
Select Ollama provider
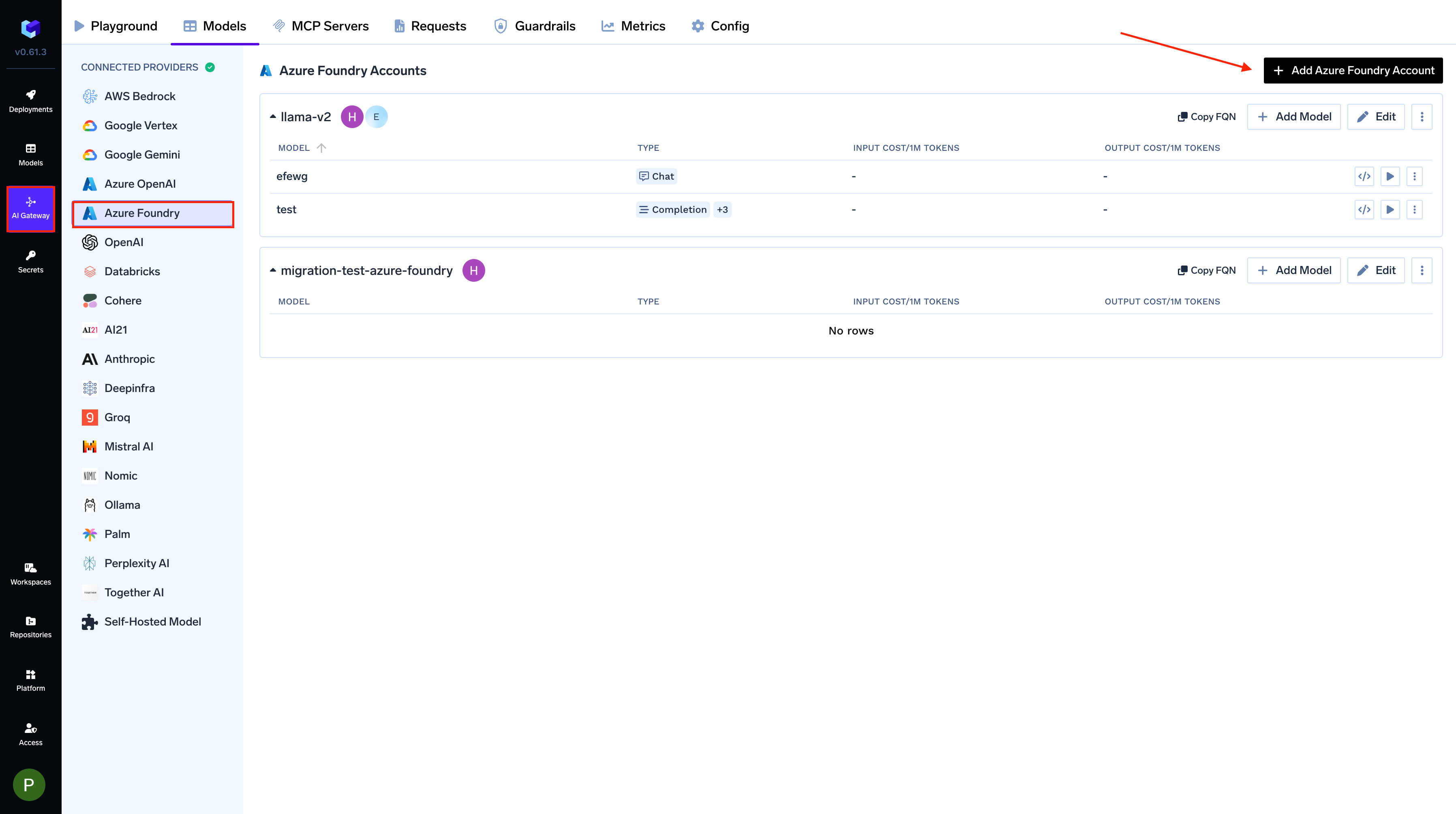[x=152, y=506]
